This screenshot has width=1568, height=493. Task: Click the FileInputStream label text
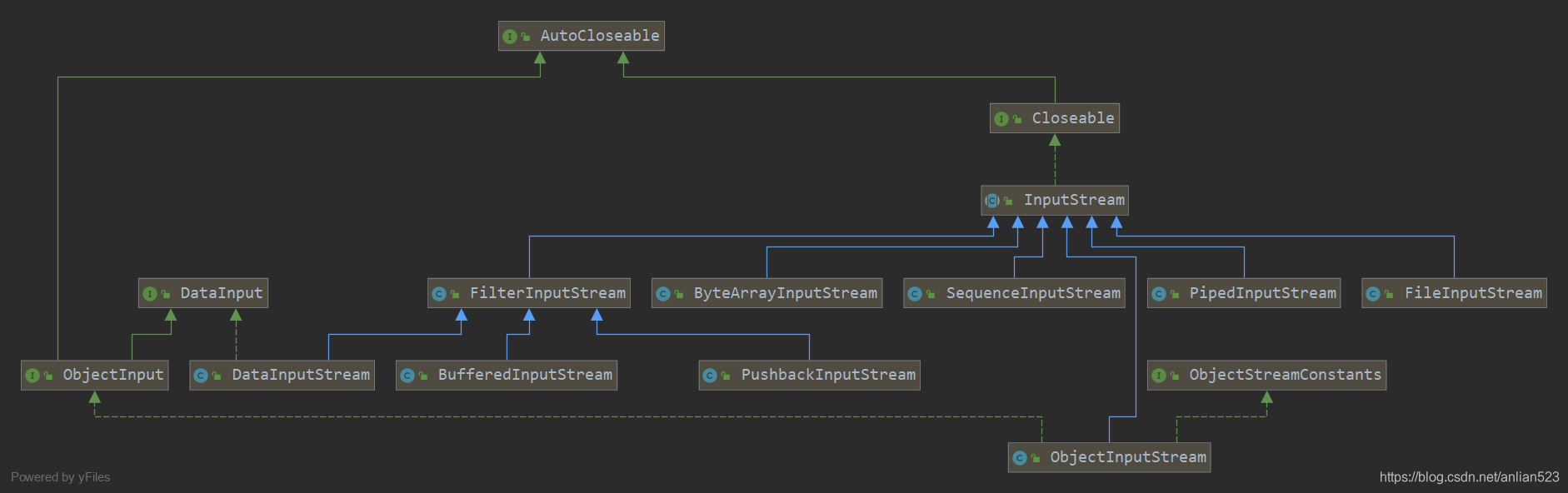pyautogui.click(x=1473, y=293)
